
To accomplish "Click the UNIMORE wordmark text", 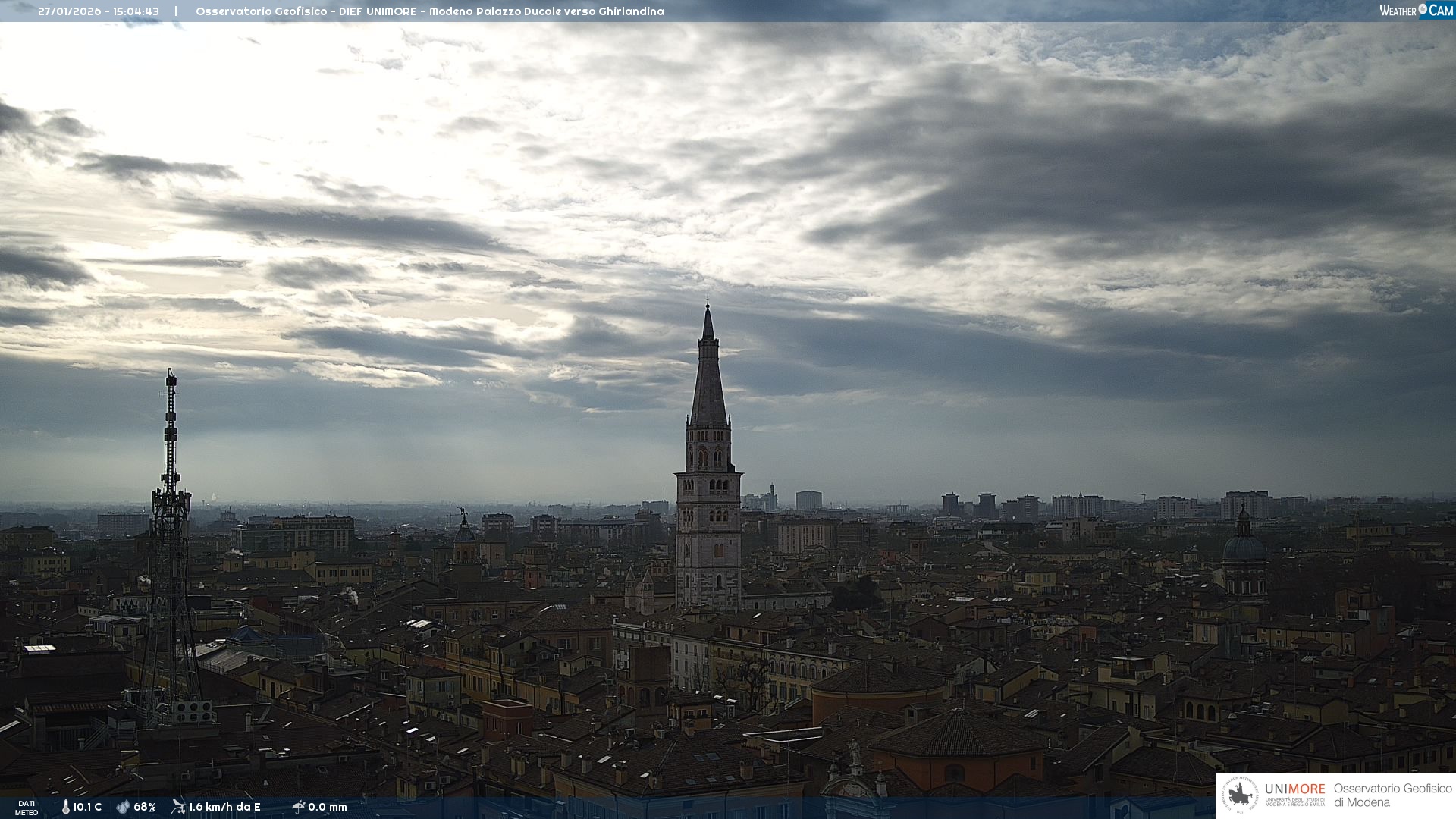I will [x=1294, y=789].
